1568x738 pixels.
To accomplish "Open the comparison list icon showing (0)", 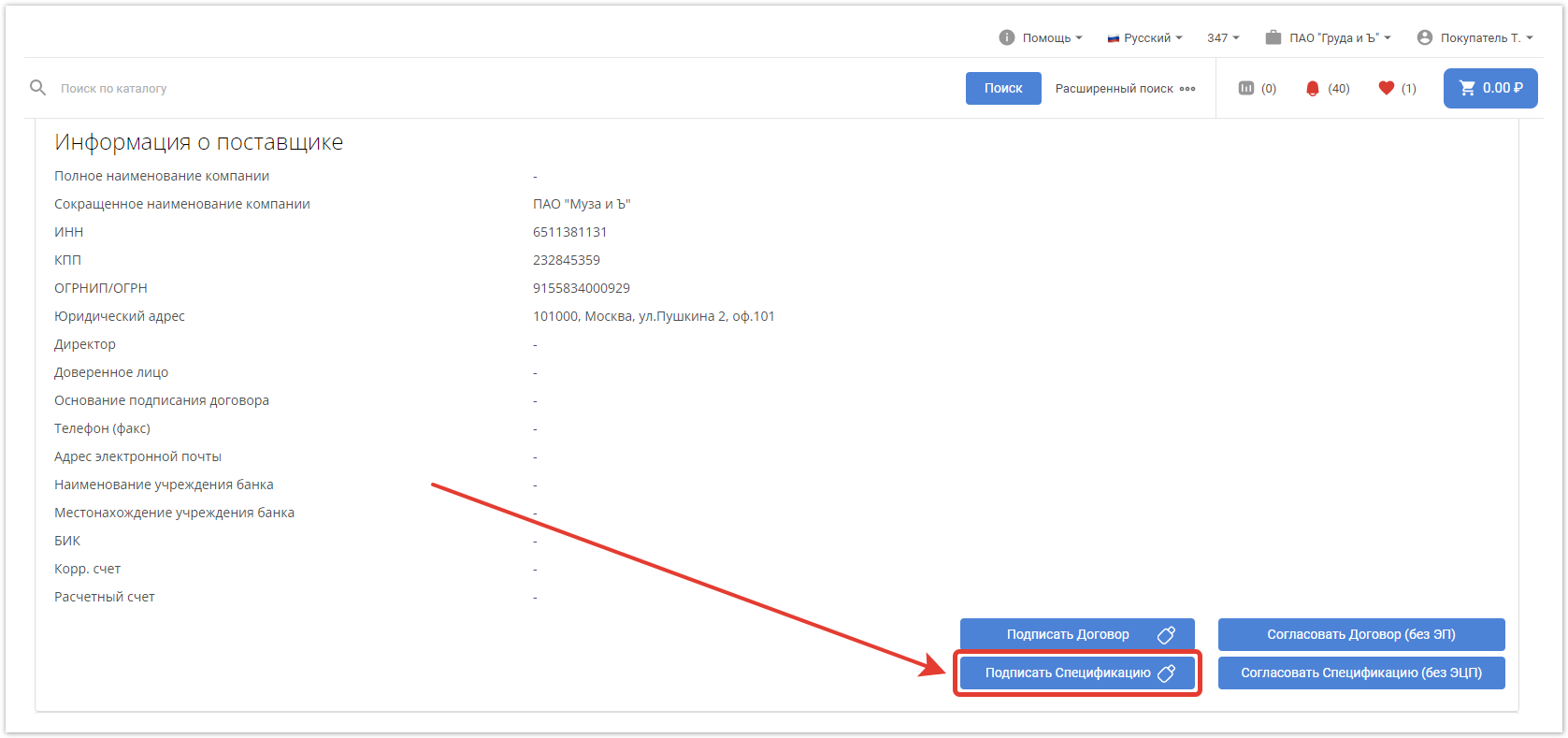I will (x=1245, y=88).
